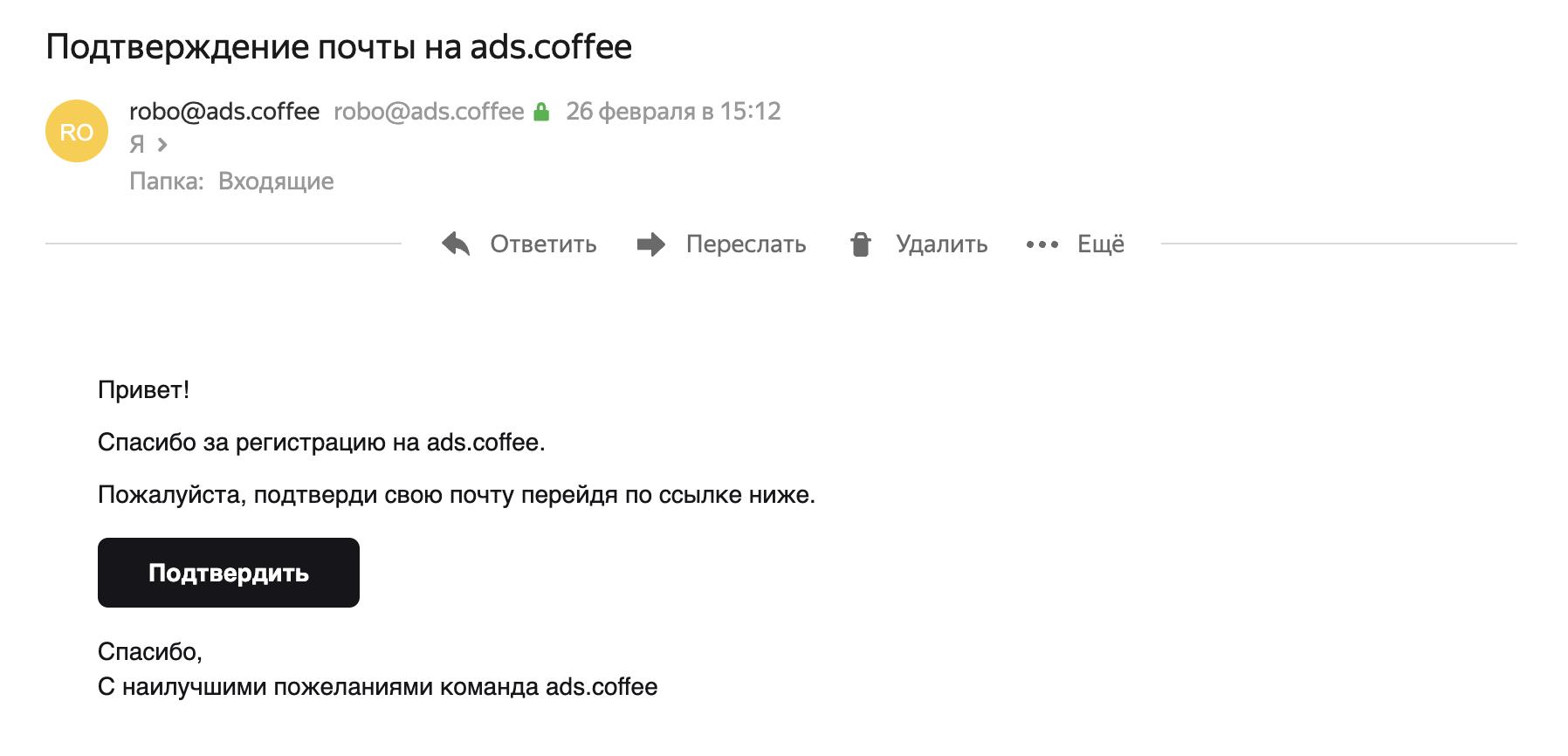Click the Привет! greeting text
Screen dimensions: 1568x756
[x=143, y=389]
